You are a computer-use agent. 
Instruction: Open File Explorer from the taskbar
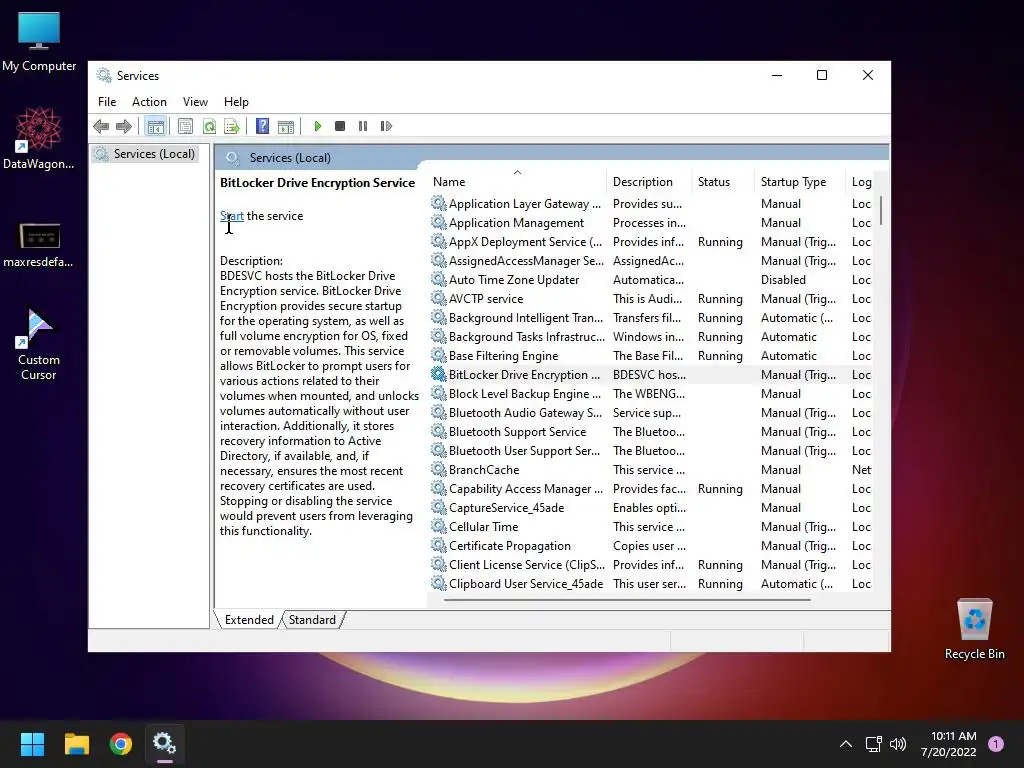(x=76, y=744)
